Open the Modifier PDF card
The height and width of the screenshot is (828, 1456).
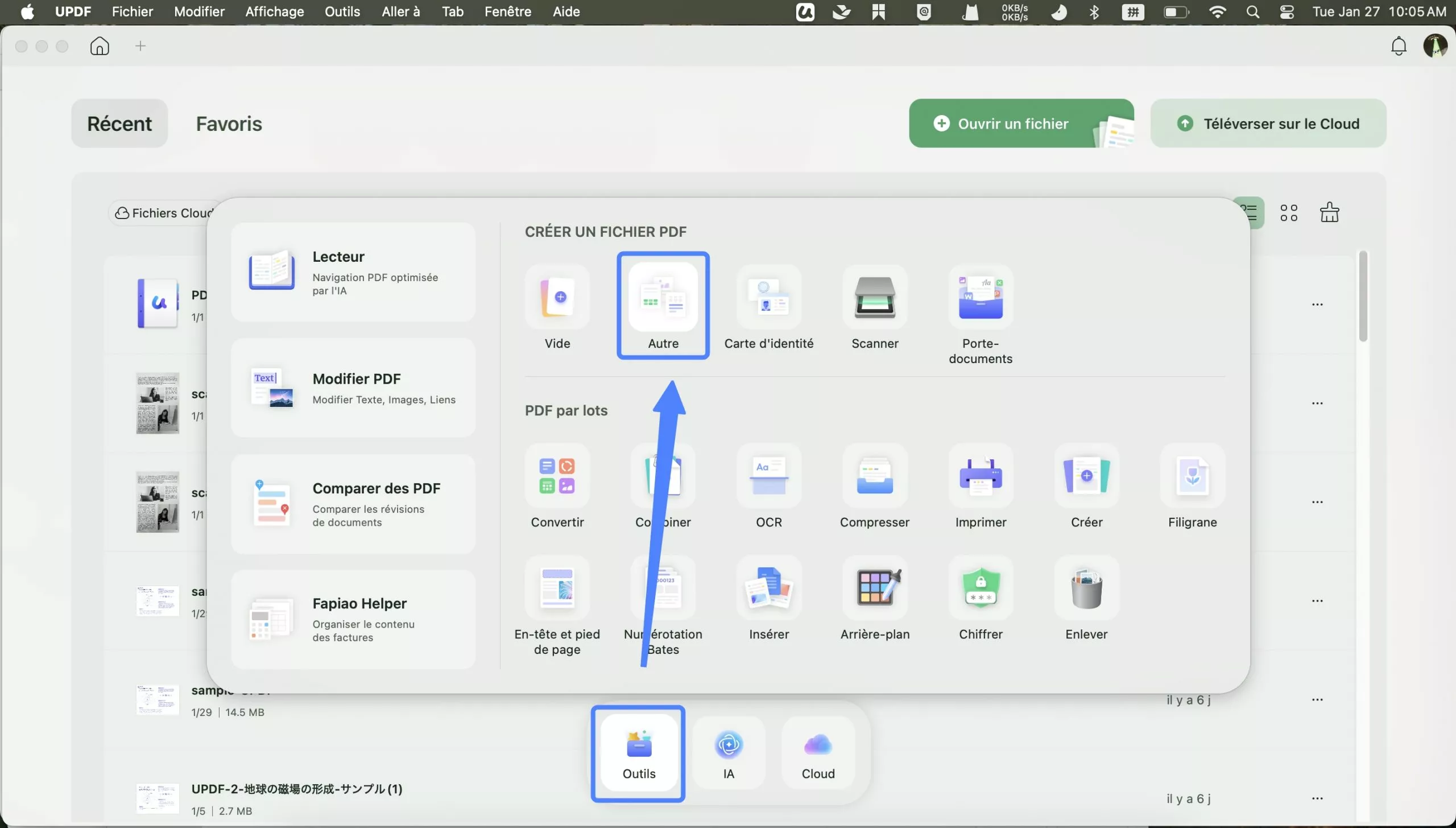click(x=353, y=388)
